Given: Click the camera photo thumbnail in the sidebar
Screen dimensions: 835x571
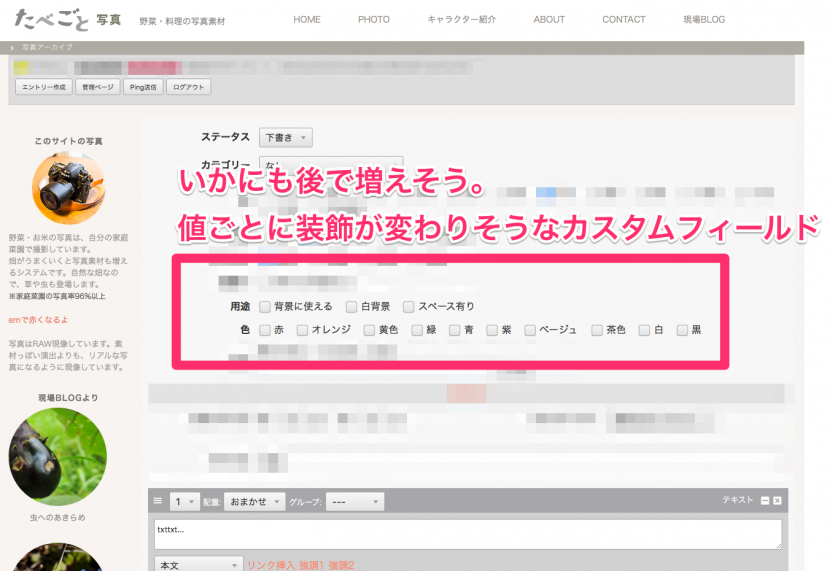Looking at the screenshot, I should pyautogui.click(x=68, y=189).
